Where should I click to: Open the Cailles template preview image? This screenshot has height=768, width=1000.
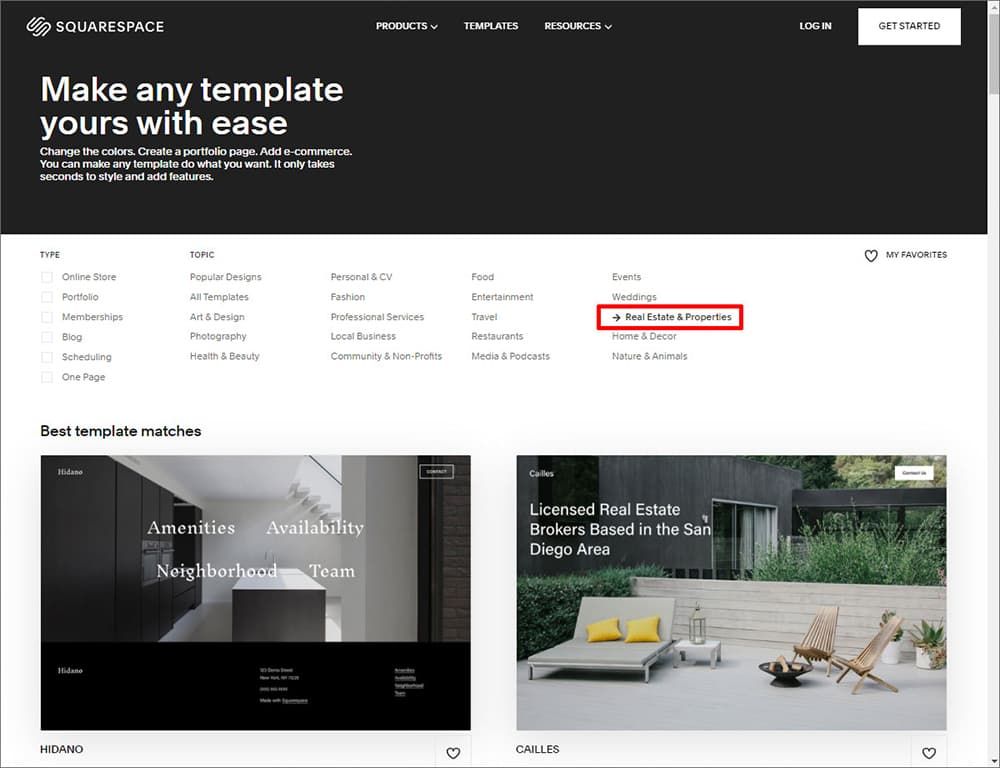point(732,593)
